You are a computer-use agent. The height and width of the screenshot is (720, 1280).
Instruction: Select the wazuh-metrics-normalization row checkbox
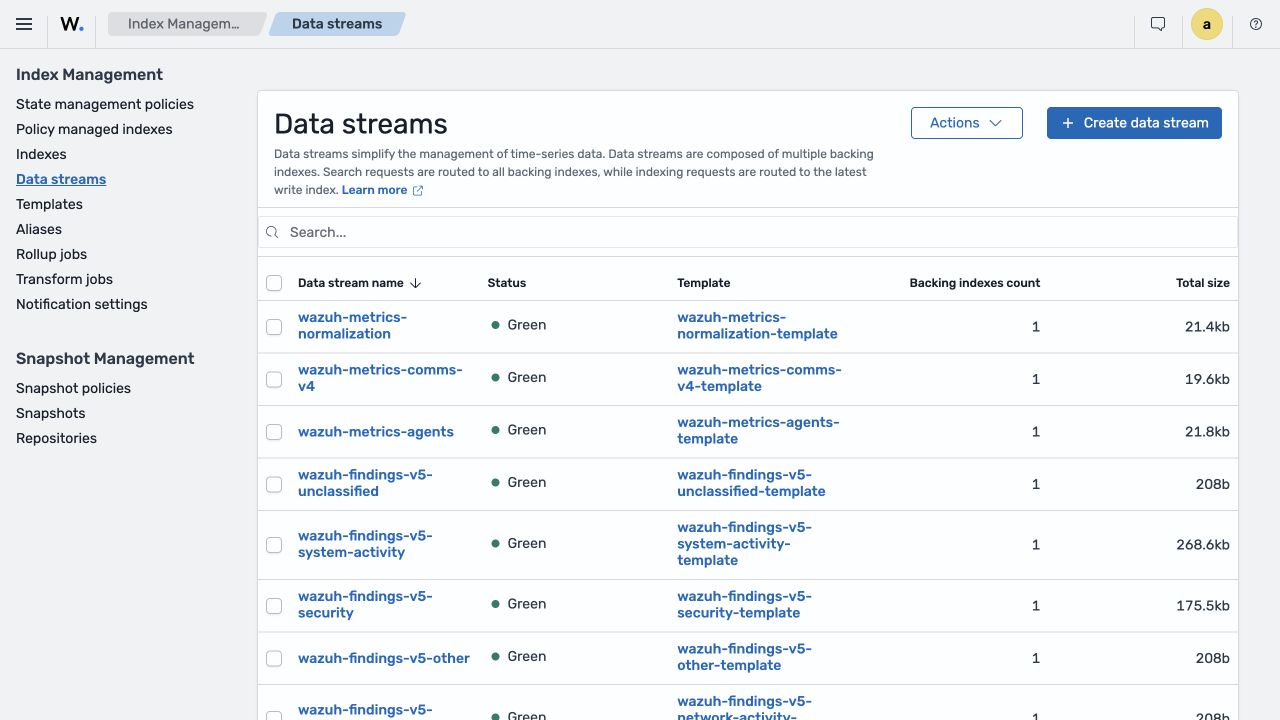pyautogui.click(x=274, y=326)
